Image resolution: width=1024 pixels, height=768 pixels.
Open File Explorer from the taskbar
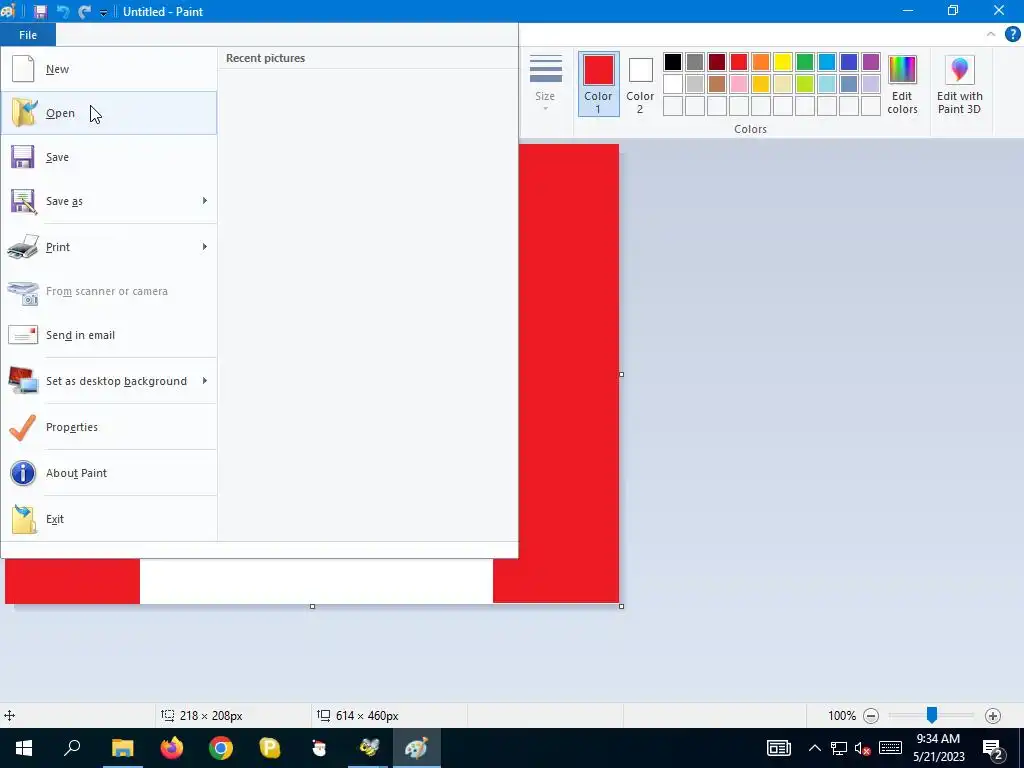click(x=123, y=748)
